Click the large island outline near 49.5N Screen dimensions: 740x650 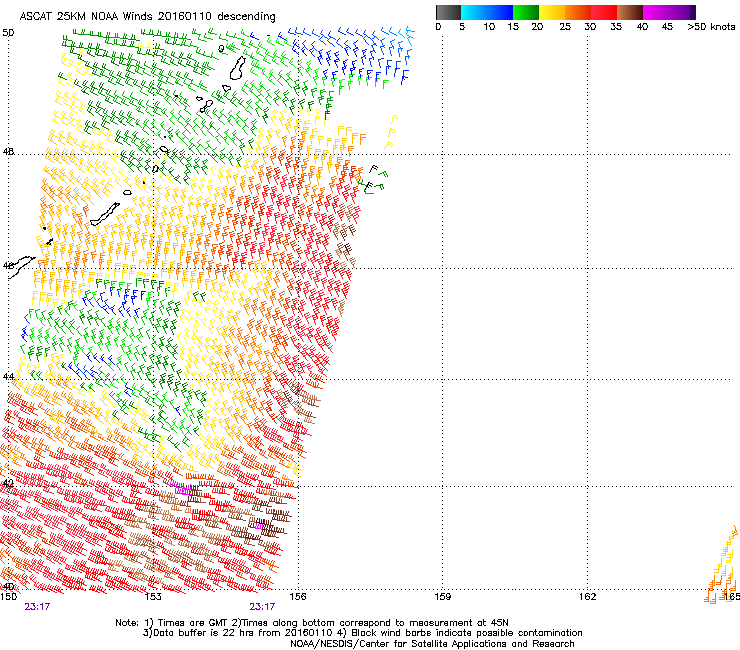point(238,68)
